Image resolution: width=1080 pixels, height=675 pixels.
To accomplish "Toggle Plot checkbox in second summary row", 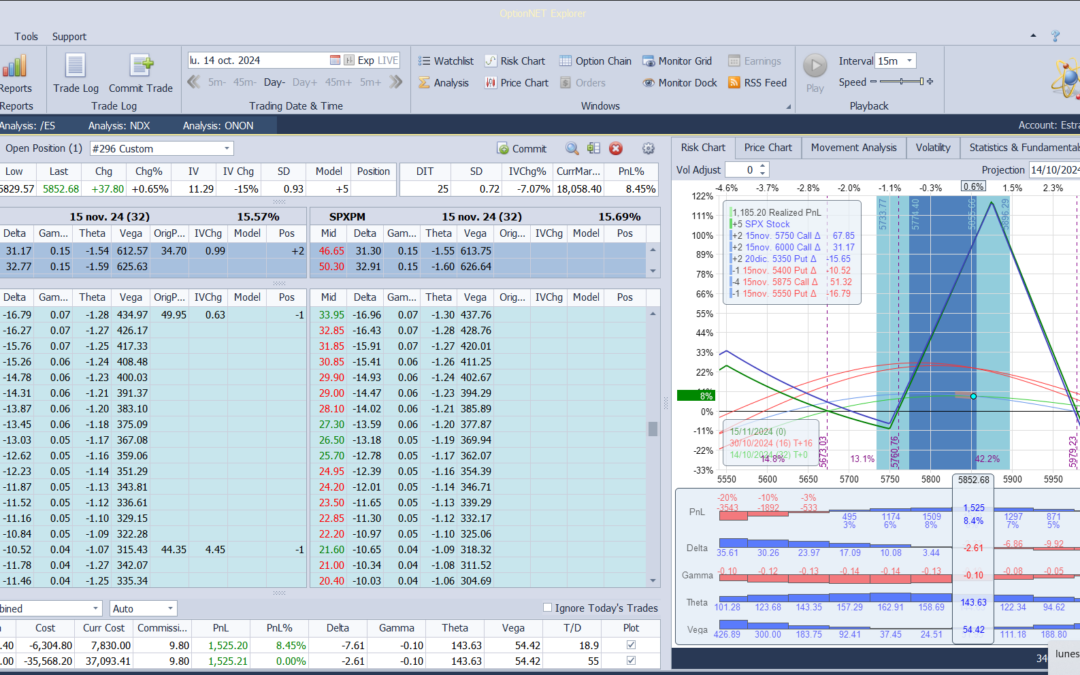I will [x=629, y=662].
